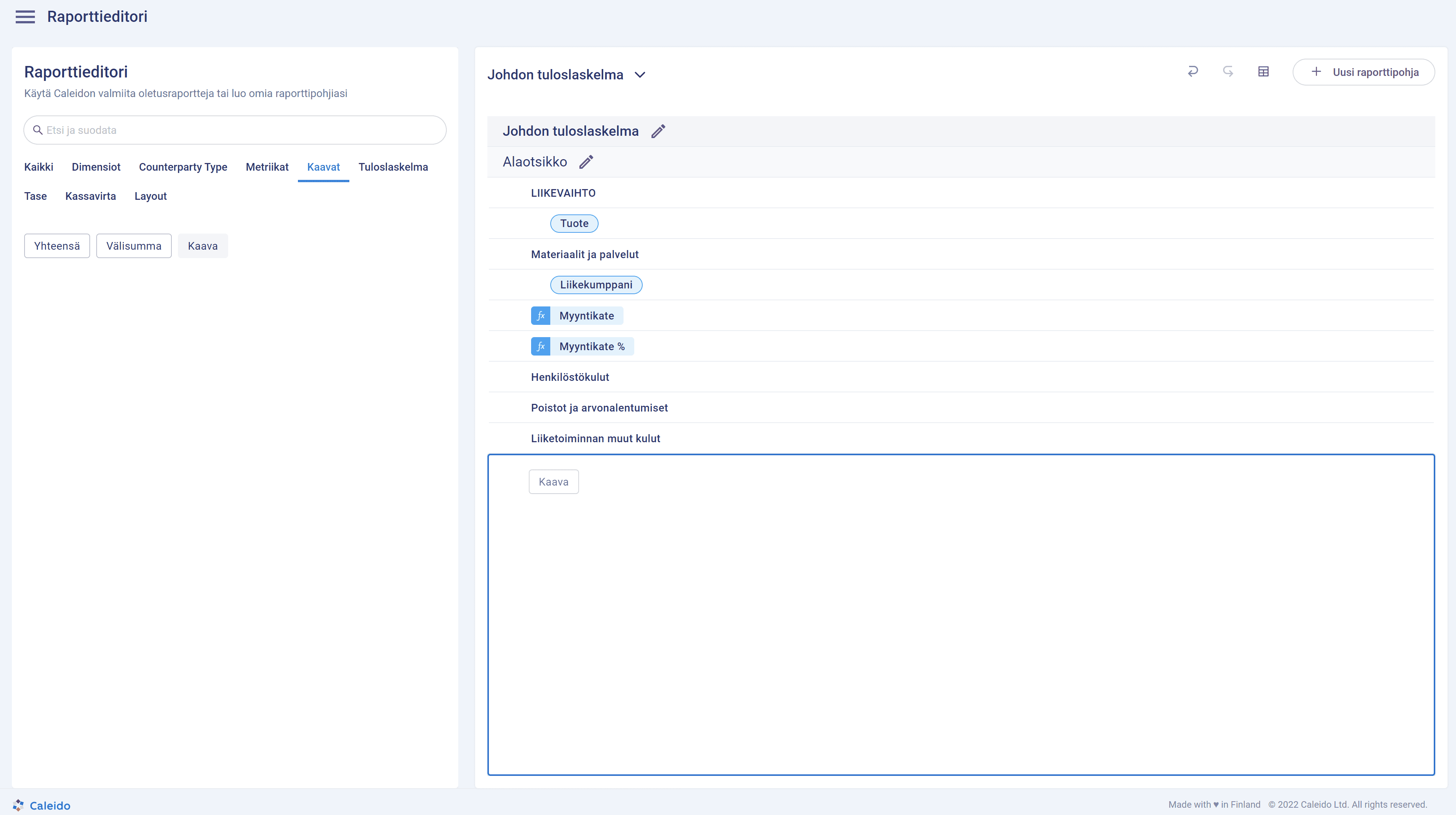Select the Poistot ja arvonalentumiset row
Viewport: 1456px width, 815px height.
pyautogui.click(x=961, y=407)
